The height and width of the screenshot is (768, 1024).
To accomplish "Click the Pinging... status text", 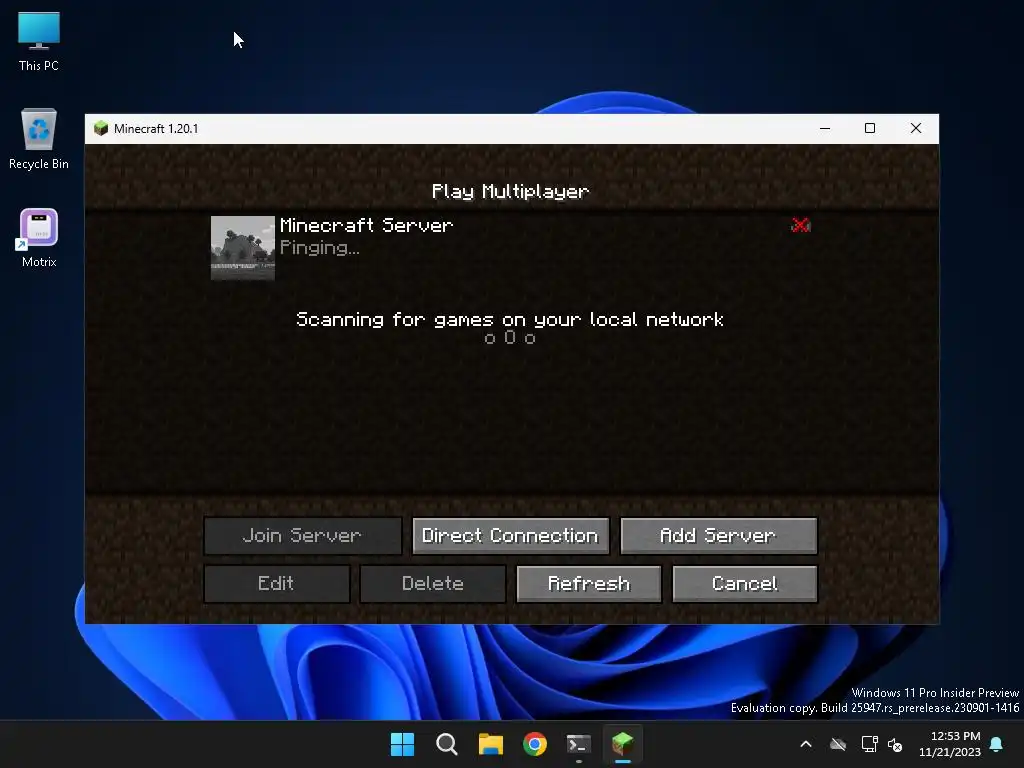I will [x=319, y=248].
